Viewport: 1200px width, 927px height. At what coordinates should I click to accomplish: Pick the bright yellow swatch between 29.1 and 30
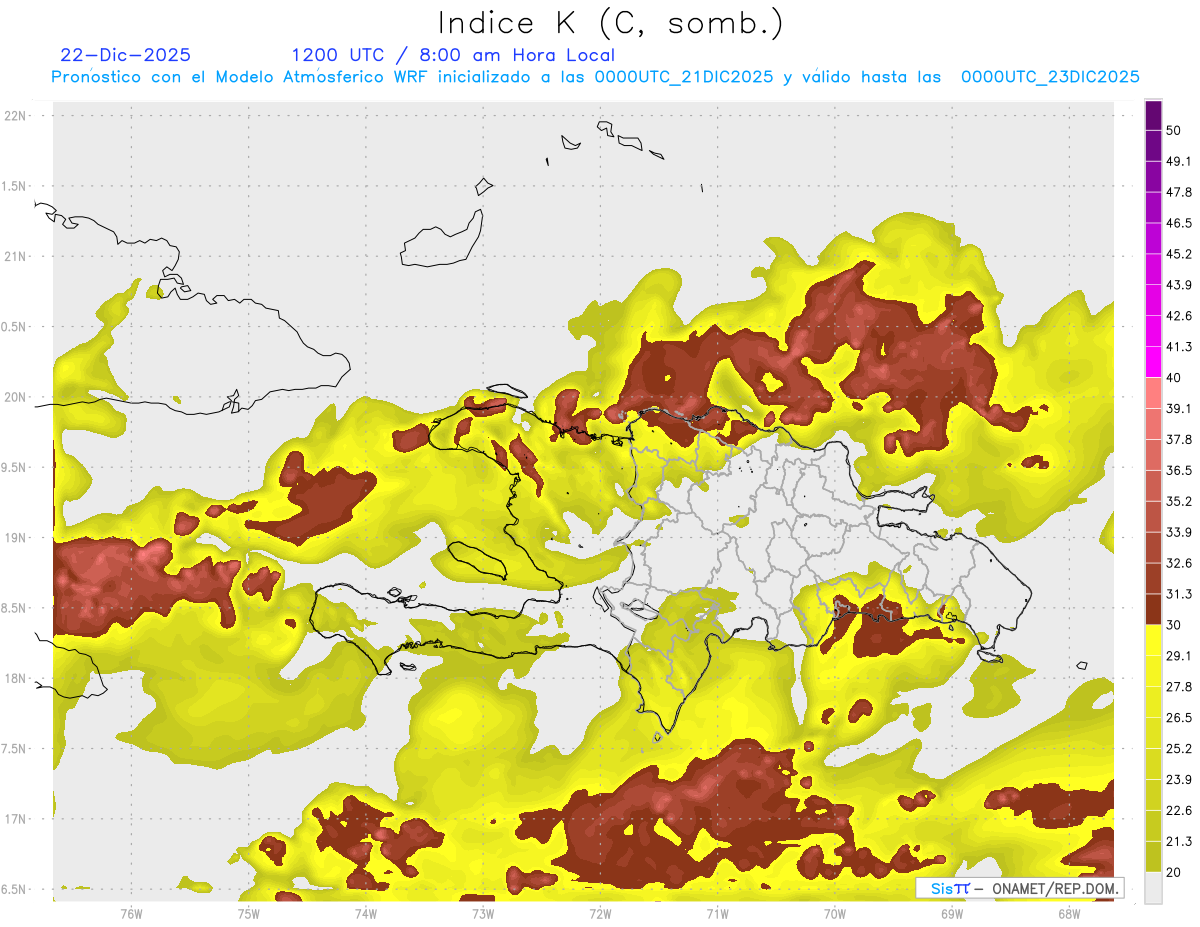coord(1153,640)
